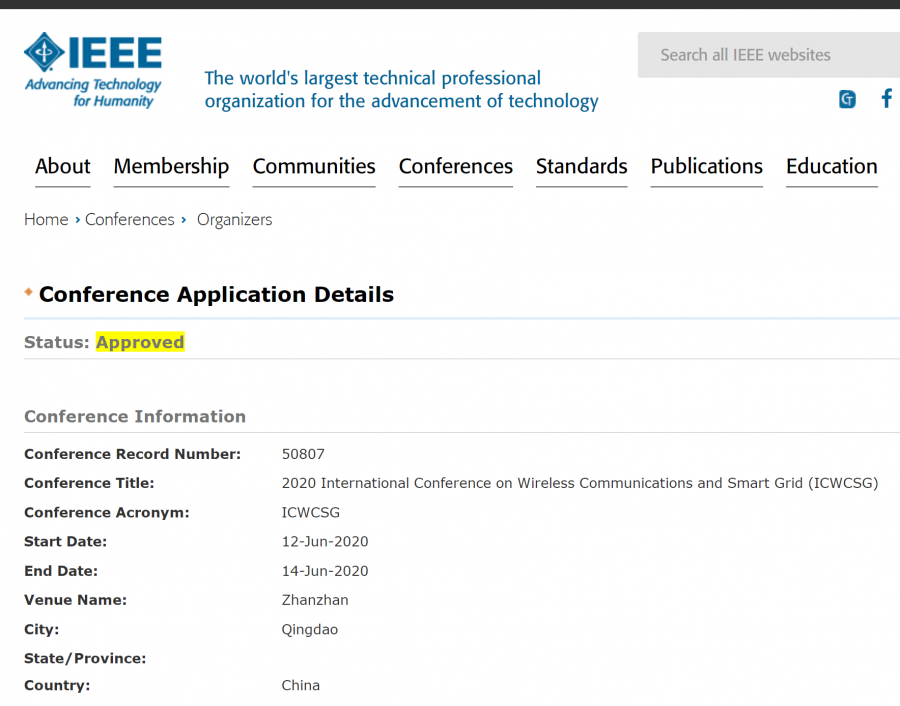Open the About menu
This screenshot has height=706, width=900.
coord(62,167)
